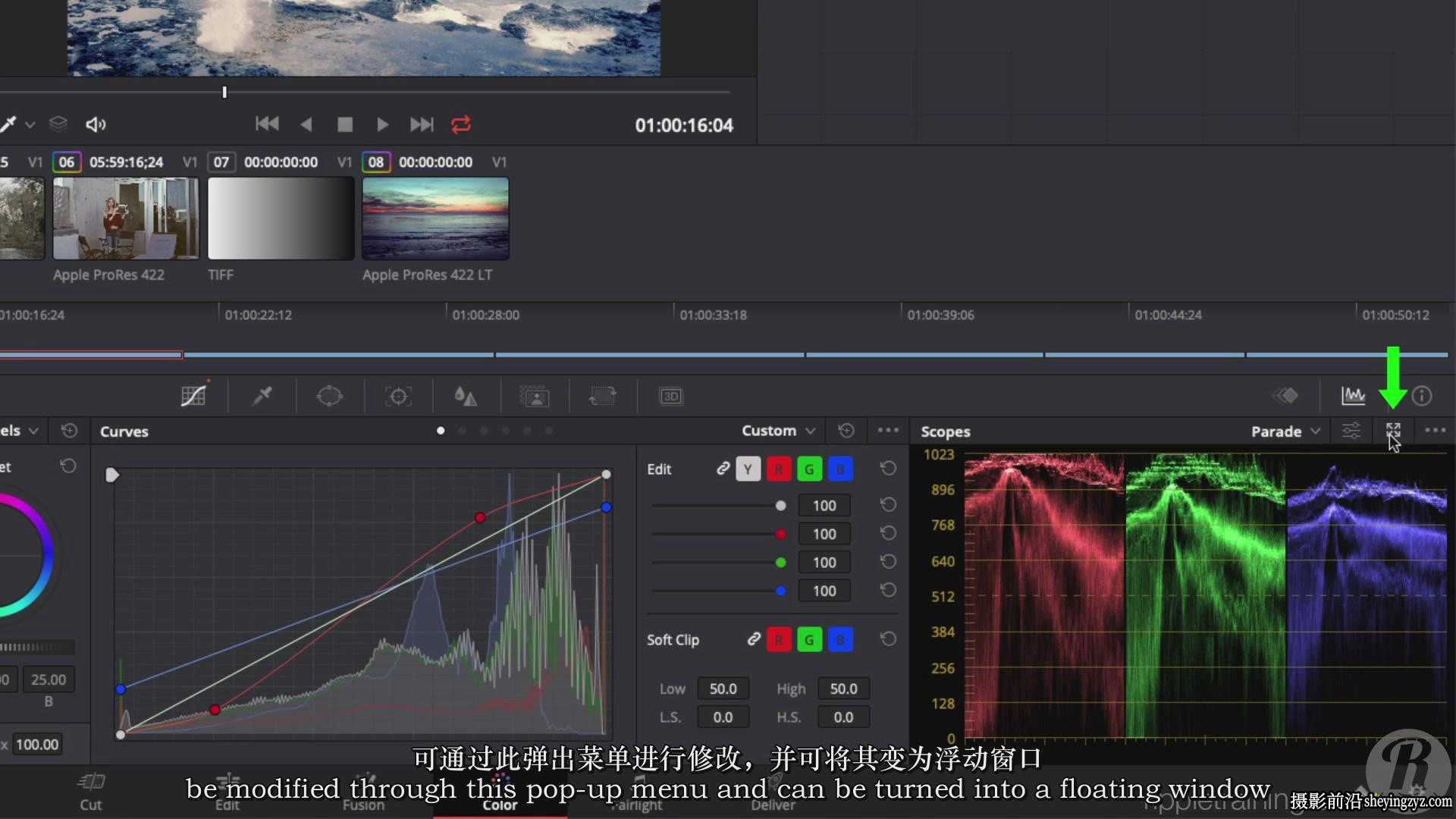Screen dimensions: 1456x819
Task: Reset green intensity value
Action: coord(888,562)
